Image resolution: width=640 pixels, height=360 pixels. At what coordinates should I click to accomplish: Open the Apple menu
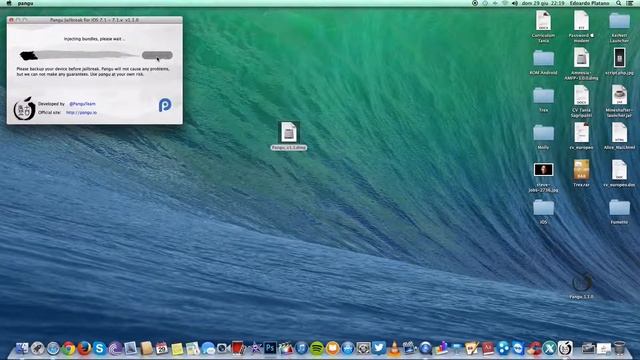click(9, 3)
